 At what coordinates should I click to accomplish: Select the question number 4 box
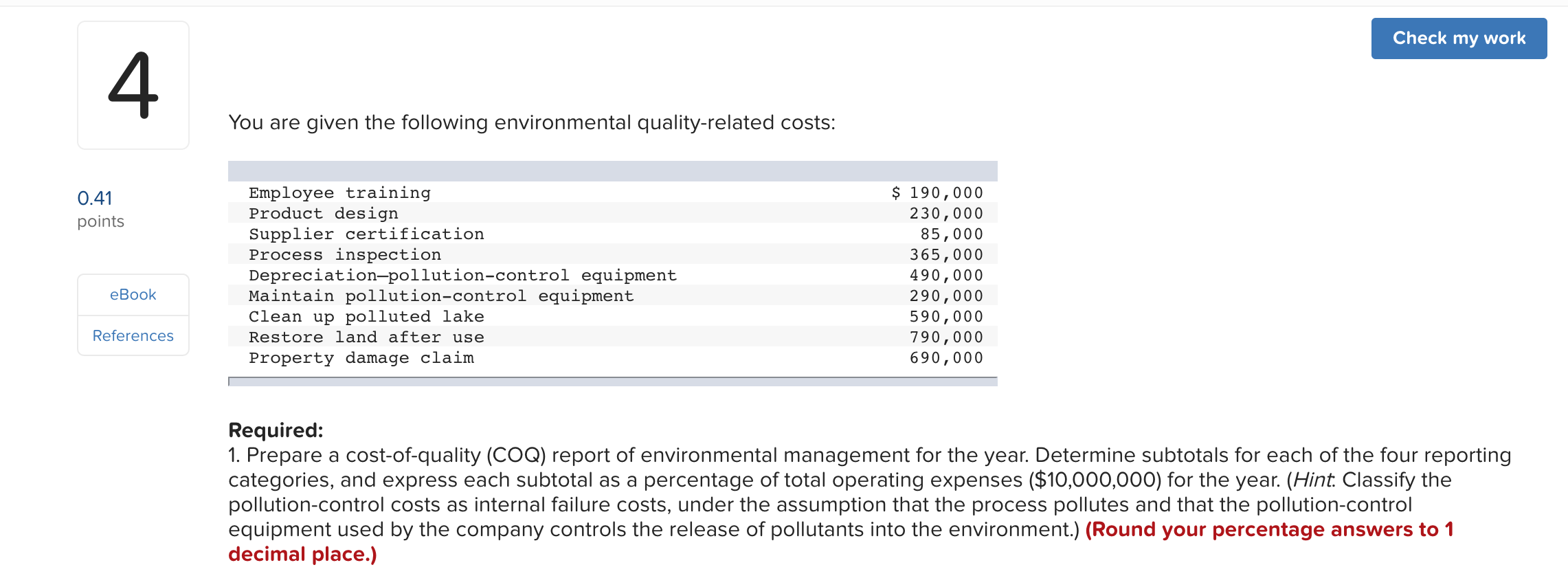pos(133,85)
